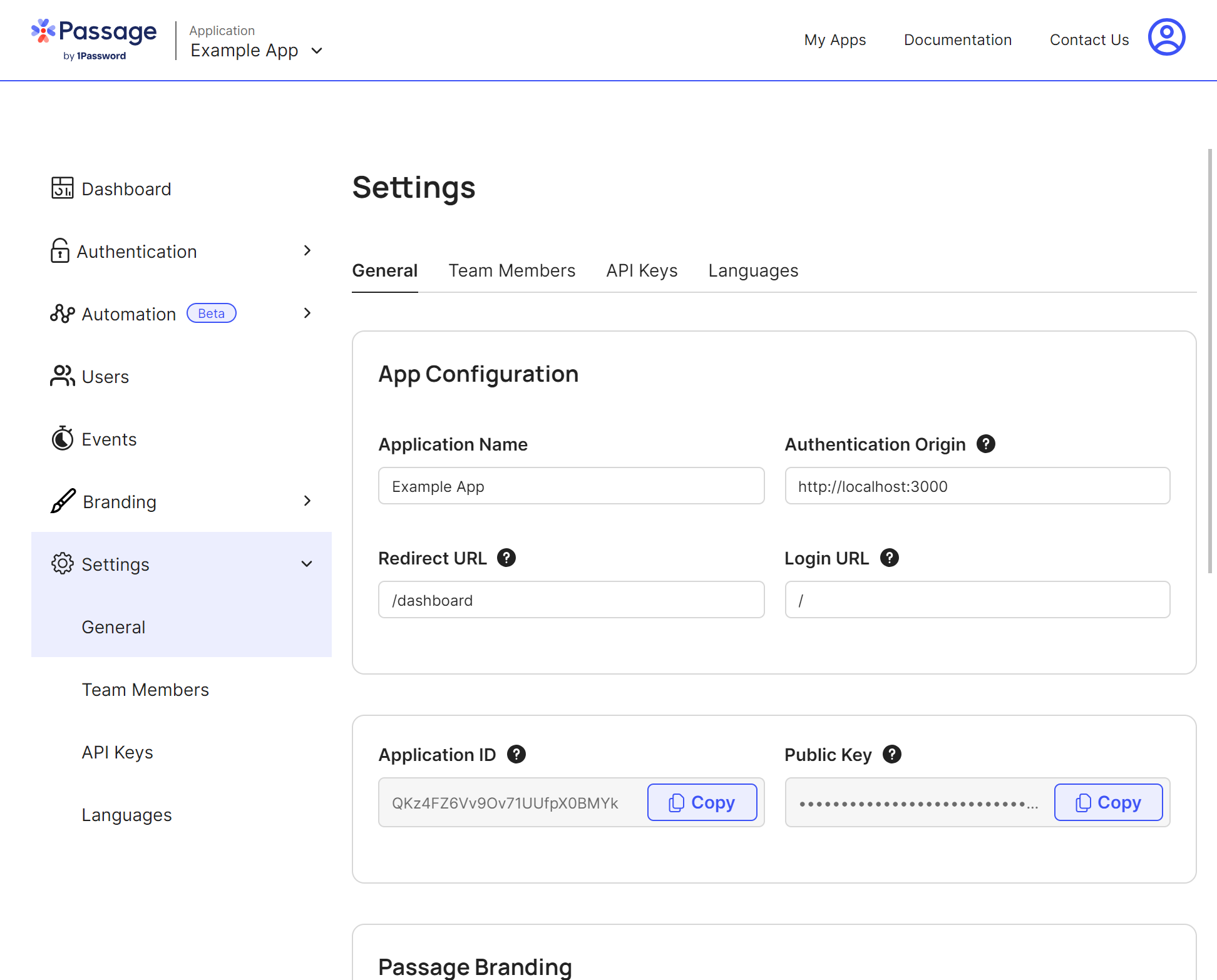The height and width of the screenshot is (980, 1217).
Task: Expand the Authentication sidebar section
Action: (307, 250)
